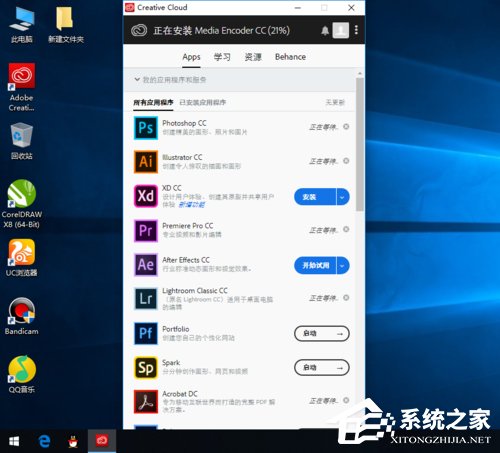Click the 安装 button for XD CC
The height and width of the screenshot is (453, 500).
click(315, 197)
